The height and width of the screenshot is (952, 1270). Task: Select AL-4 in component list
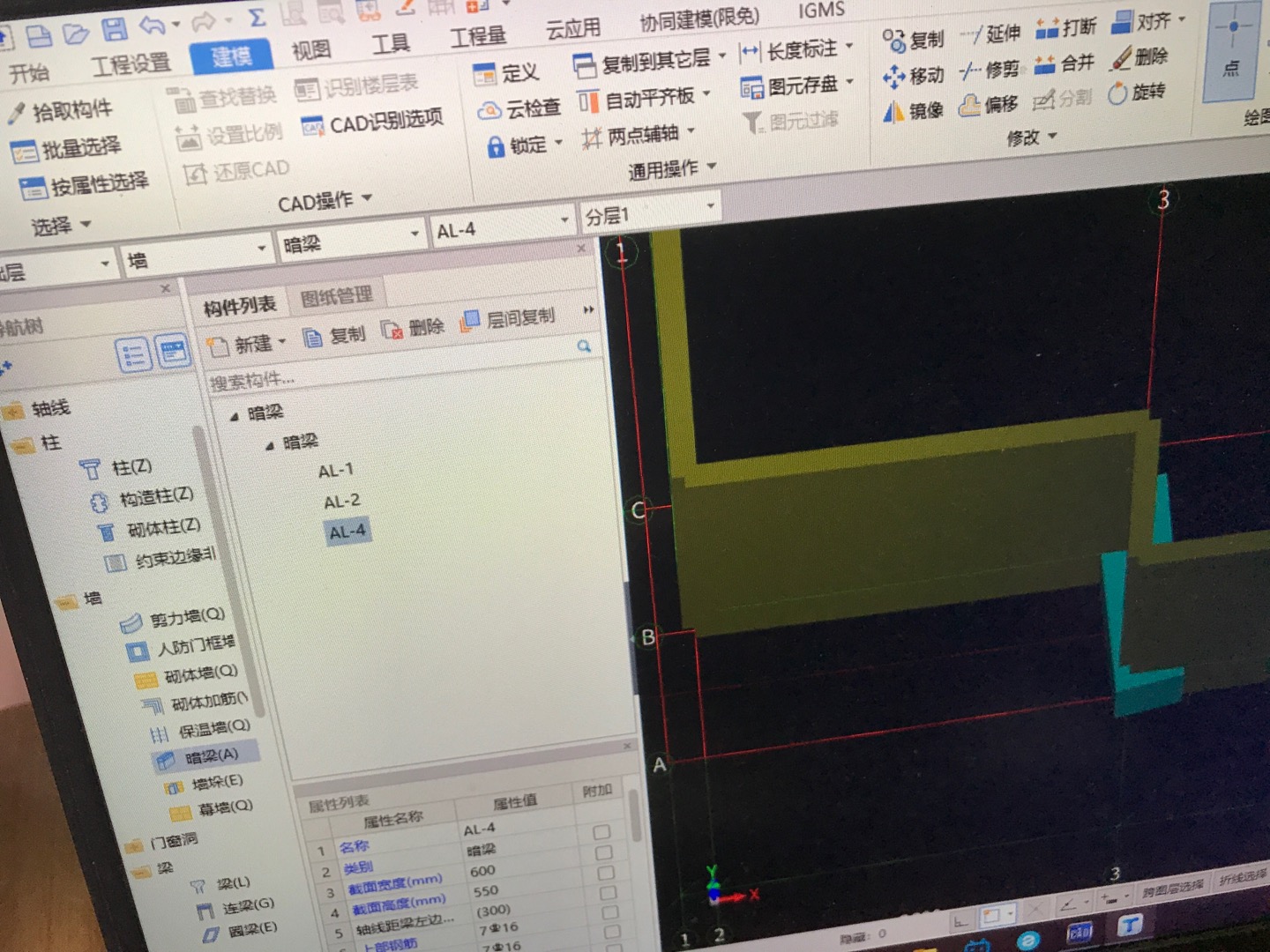click(347, 532)
